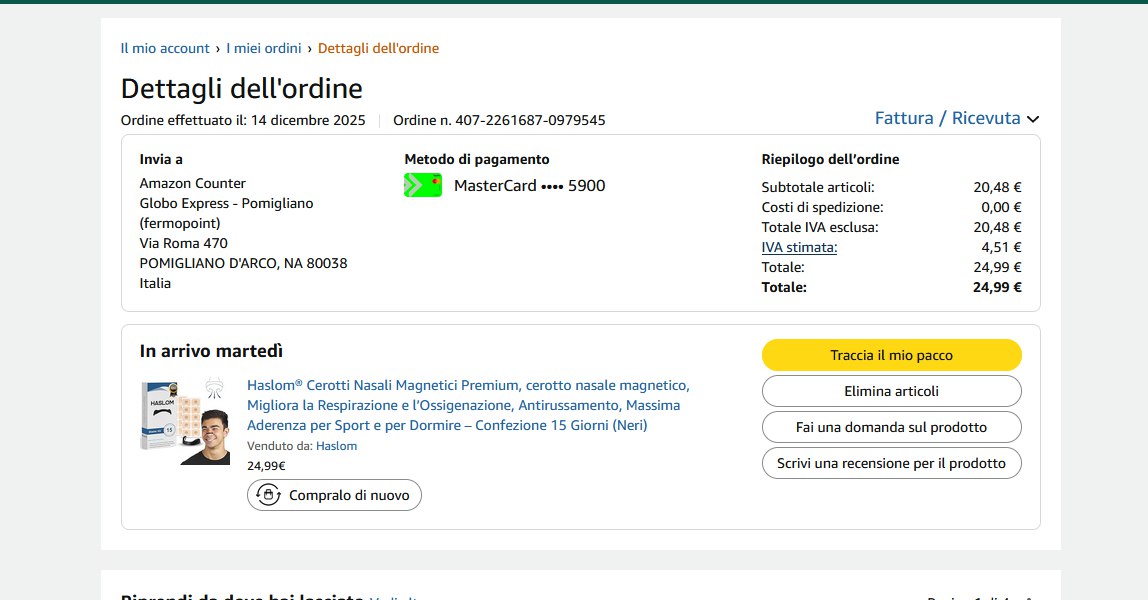Open the Haslom nasal strips product image
The height and width of the screenshot is (600, 1148).
pyautogui.click(x=185, y=421)
